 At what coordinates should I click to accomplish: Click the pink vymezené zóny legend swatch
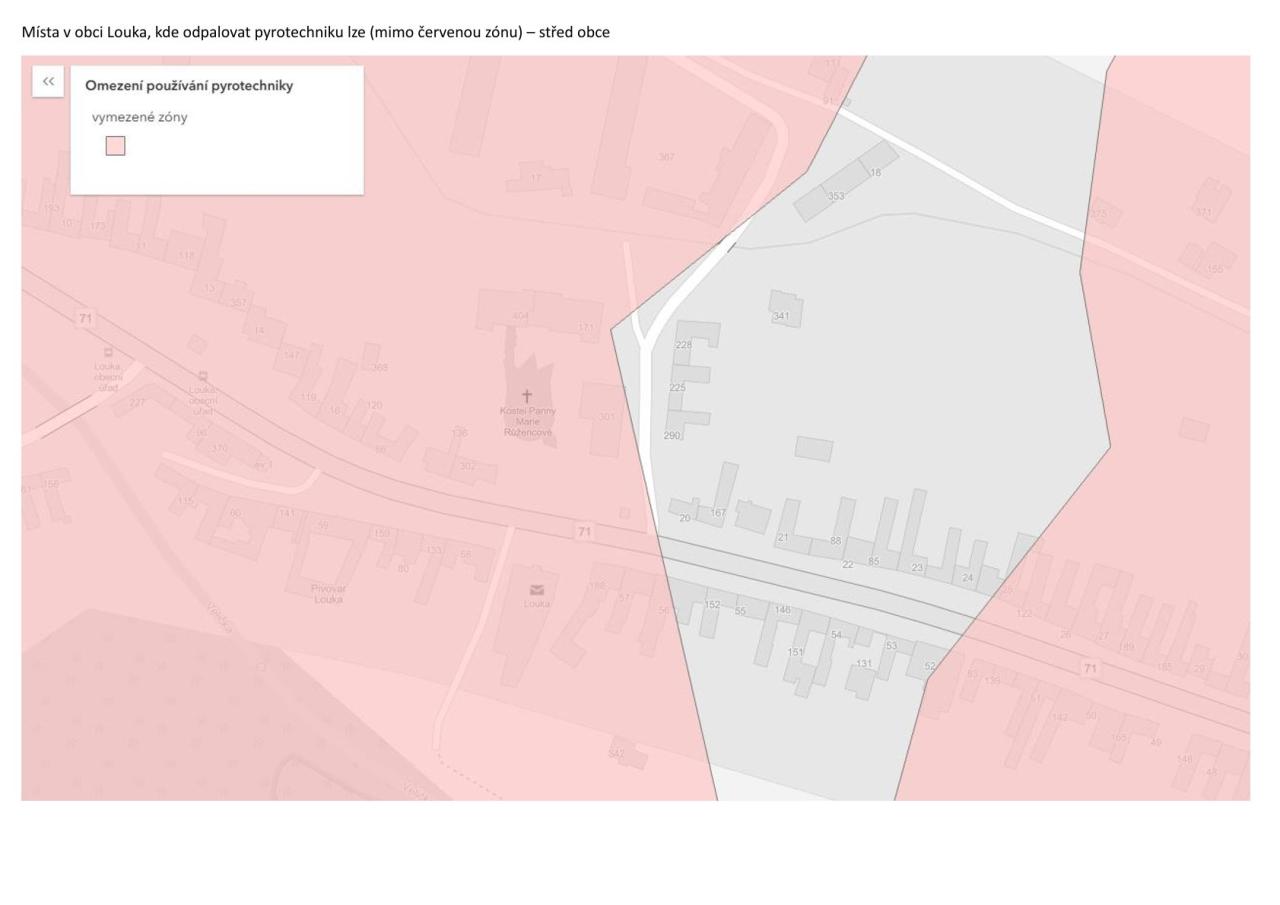point(115,146)
